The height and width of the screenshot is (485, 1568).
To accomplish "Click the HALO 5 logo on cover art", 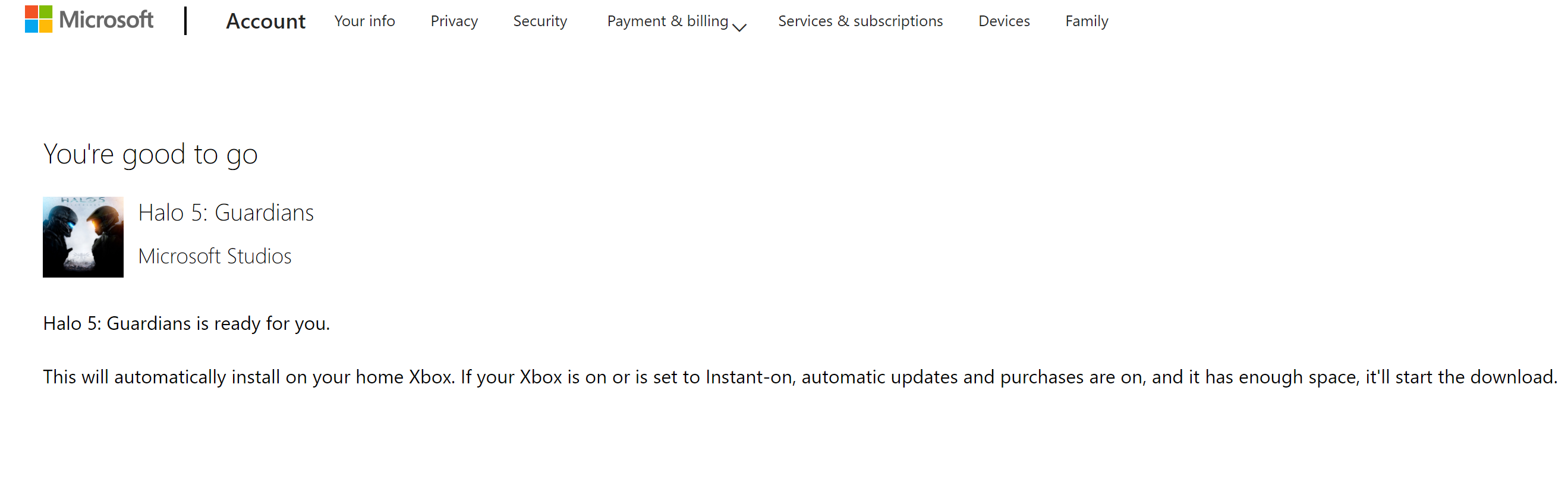I will tap(83, 200).
